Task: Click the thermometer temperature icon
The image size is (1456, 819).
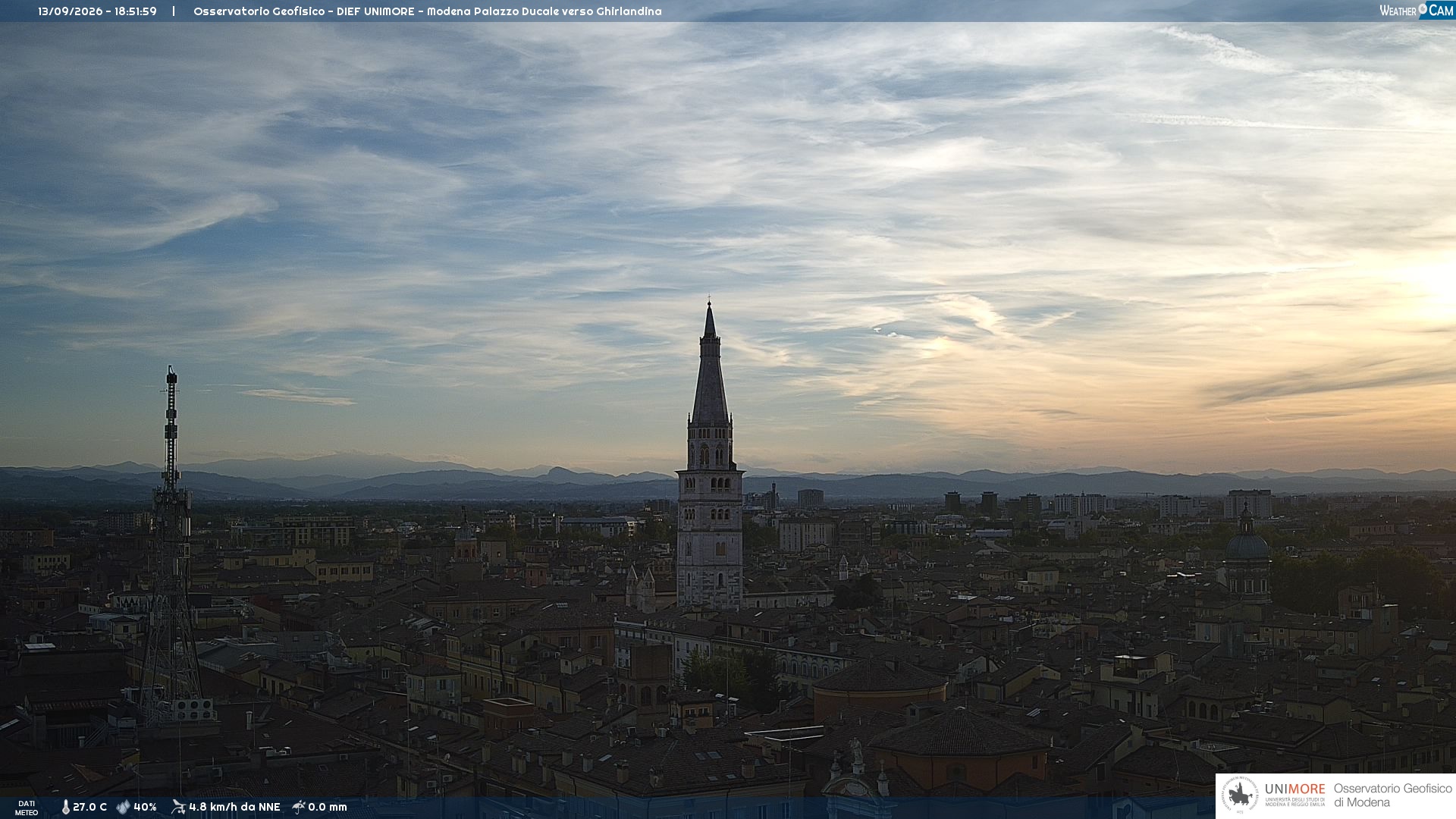Action: (65, 808)
